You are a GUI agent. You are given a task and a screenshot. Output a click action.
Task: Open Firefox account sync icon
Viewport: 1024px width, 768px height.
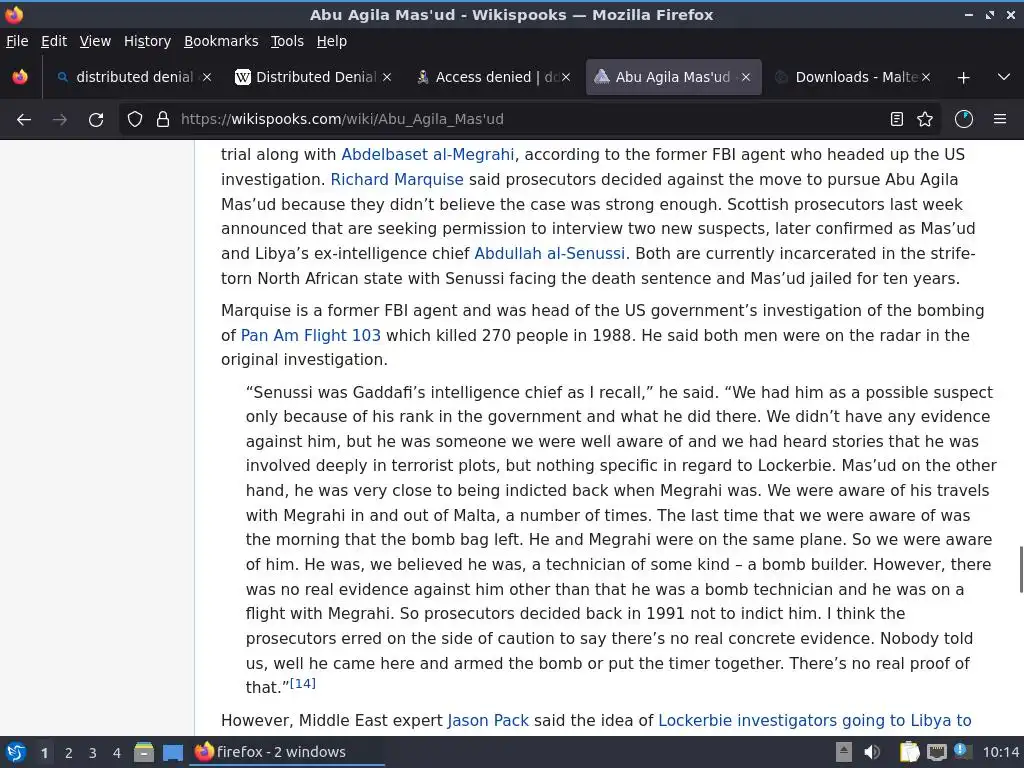[x=964, y=119]
